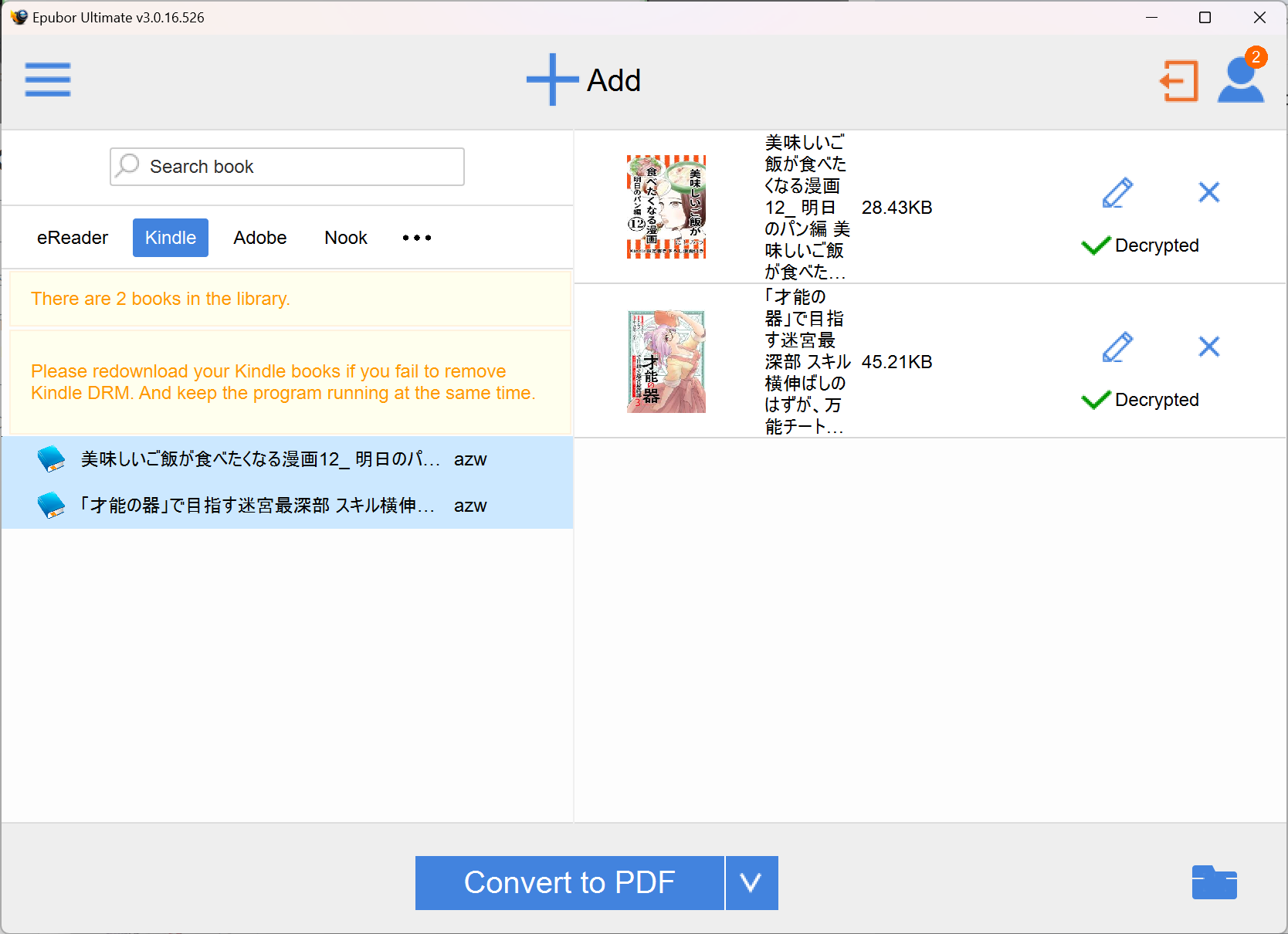Screen dimensions: 1288x934
Task: Click the user account icon with badge
Action: pos(1240,80)
